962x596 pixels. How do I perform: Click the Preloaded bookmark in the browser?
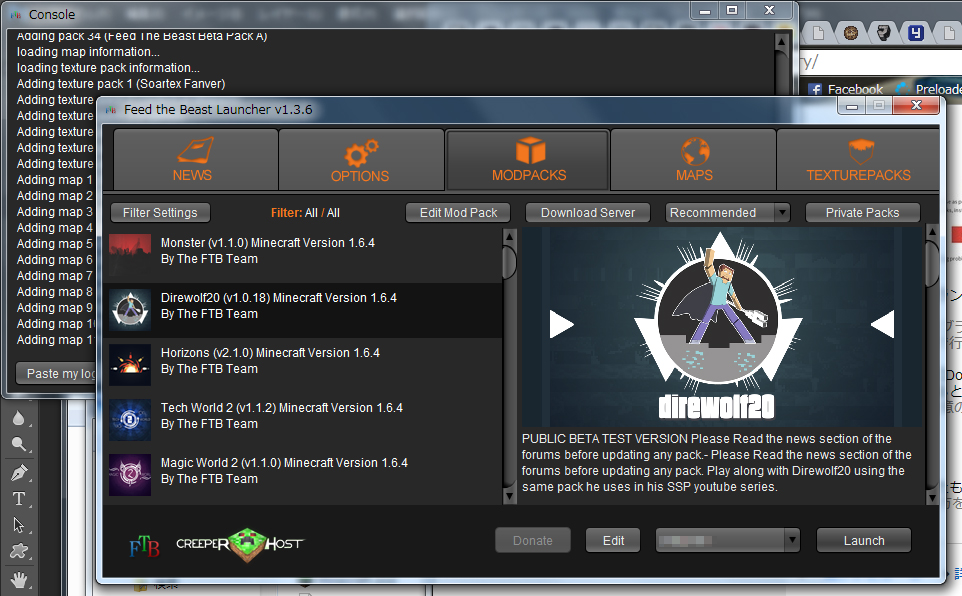(929, 90)
